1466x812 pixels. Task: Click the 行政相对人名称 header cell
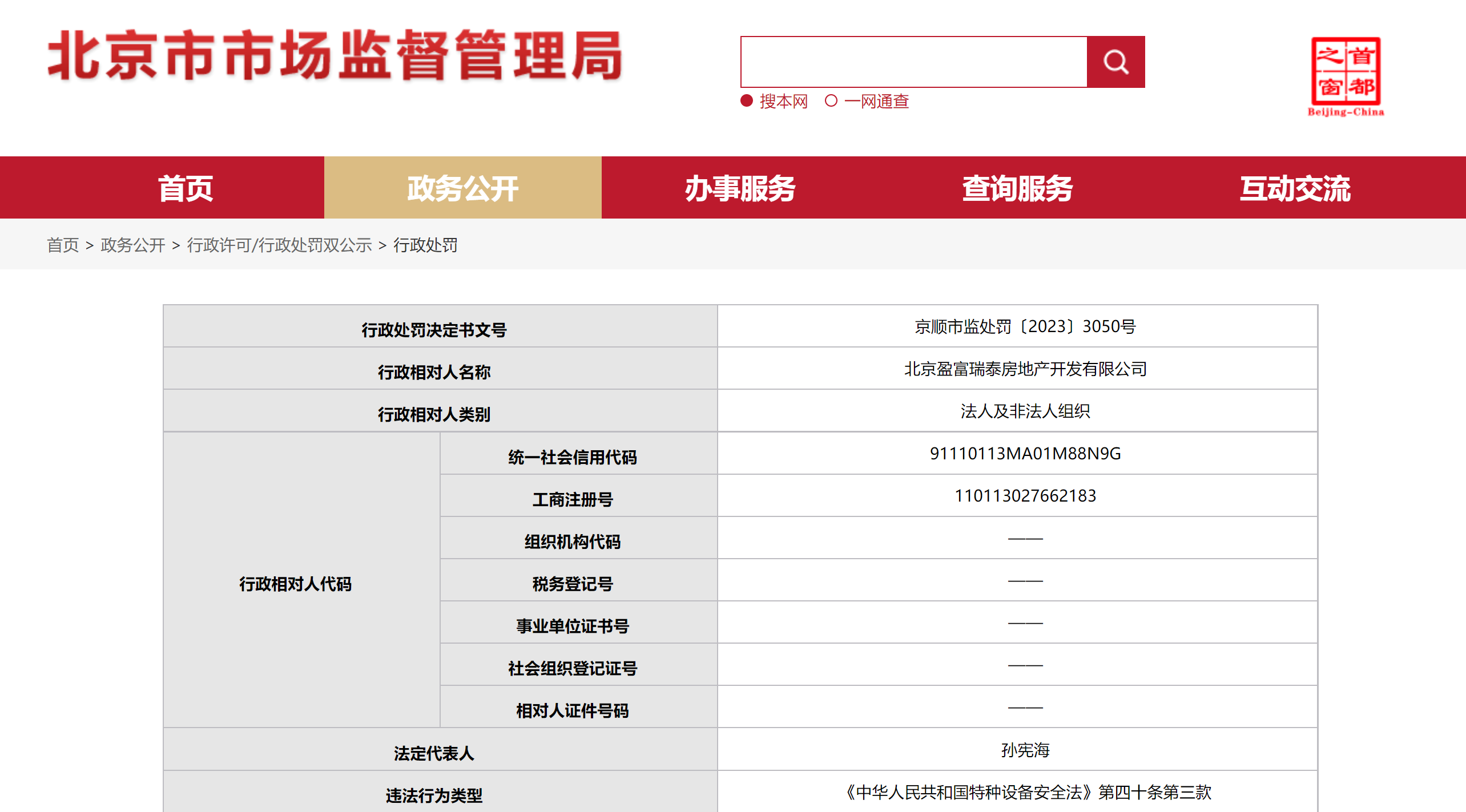pyautogui.click(x=440, y=369)
